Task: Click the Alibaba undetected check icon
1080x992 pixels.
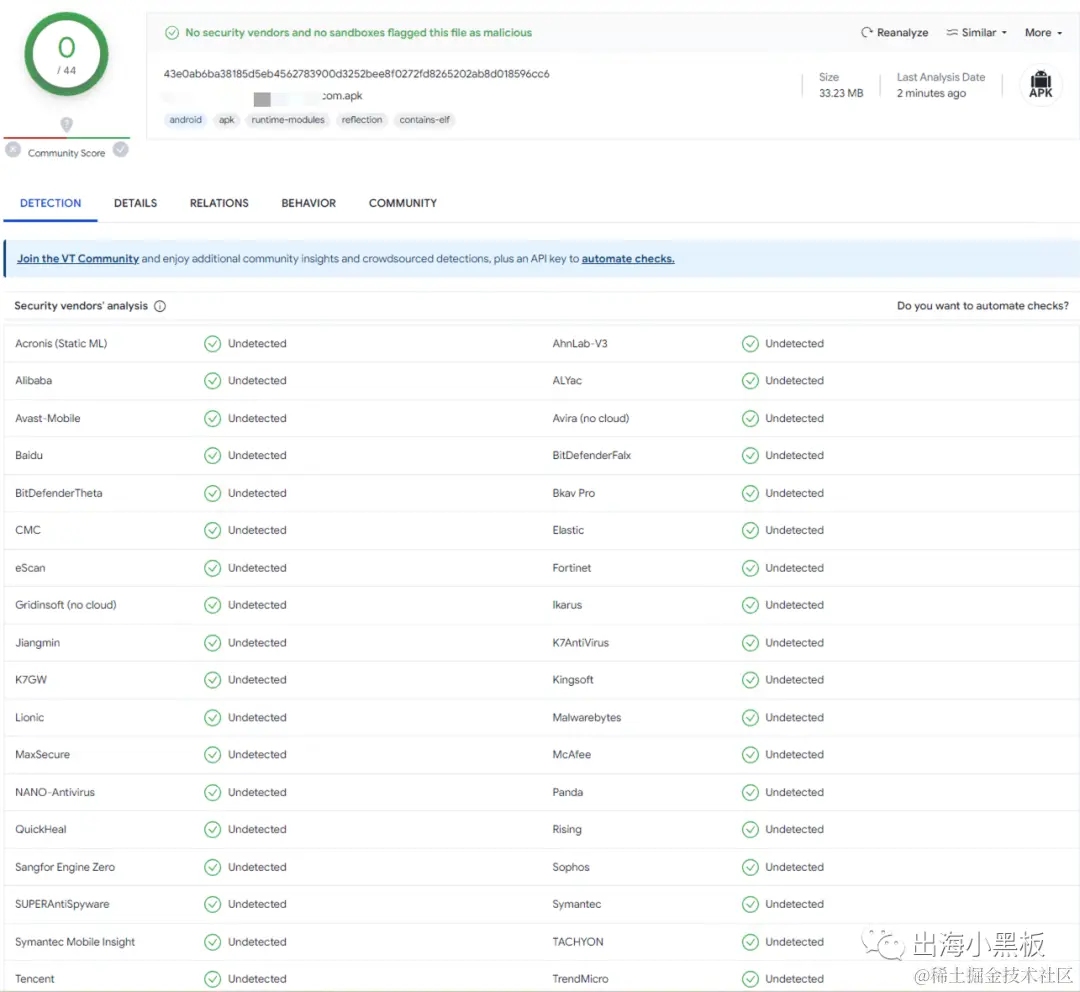Action: coord(212,381)
